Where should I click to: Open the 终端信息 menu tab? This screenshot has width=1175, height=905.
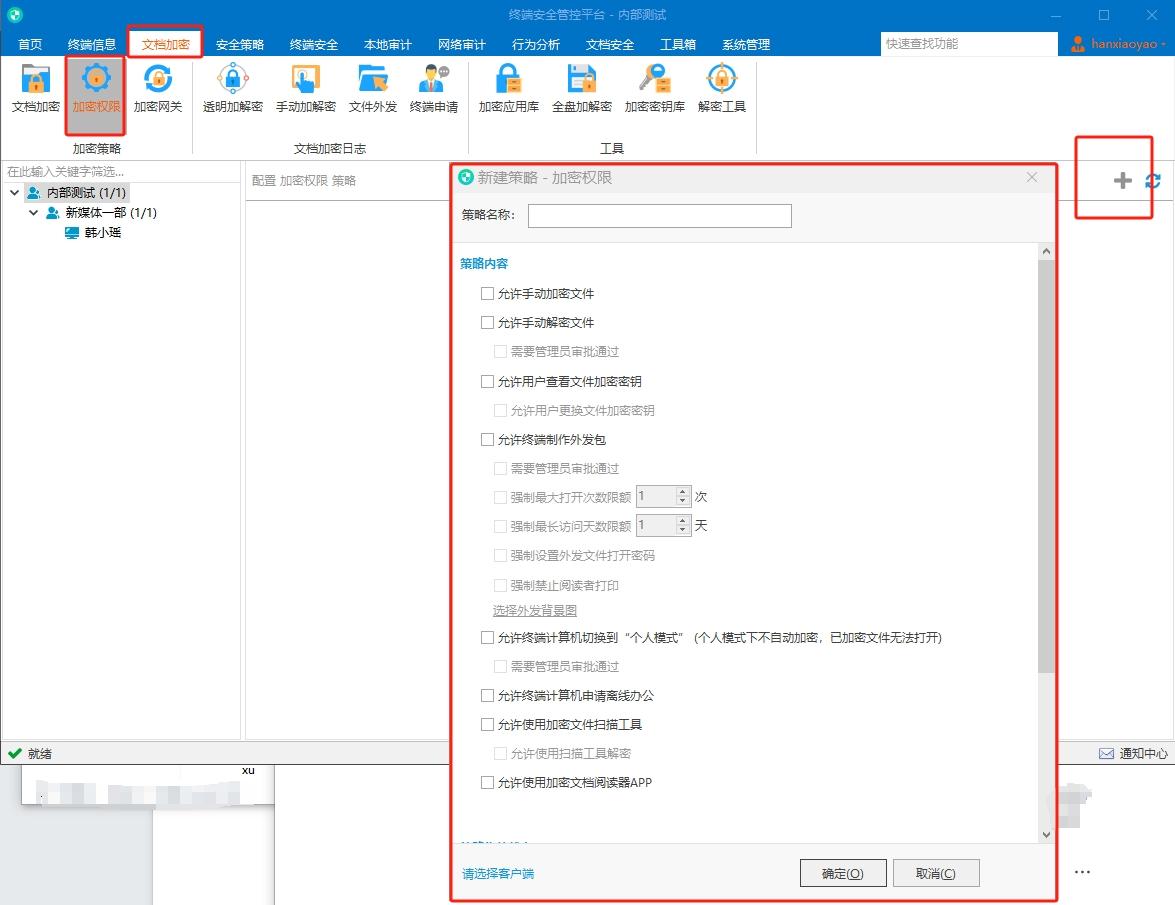[91, 44]
